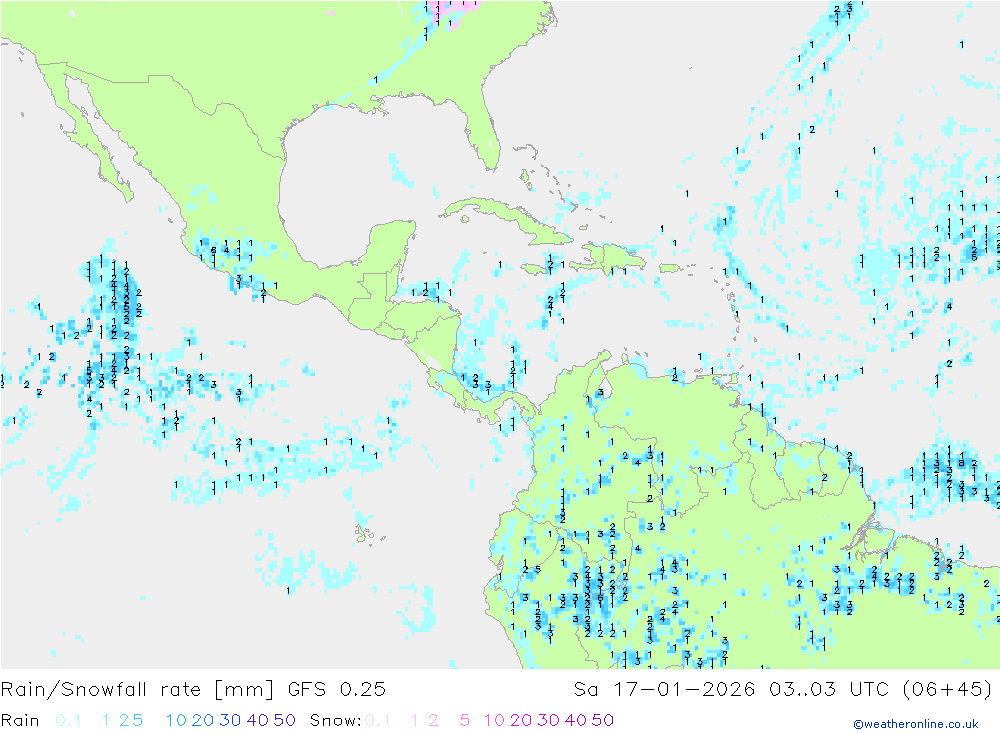Viewport: 1000px width, 733px height.
Task: Click the 'Rain/Snowfall rate [mm] GFS 0.25' title
Action: pyautogui.click(x=193, y=690)
